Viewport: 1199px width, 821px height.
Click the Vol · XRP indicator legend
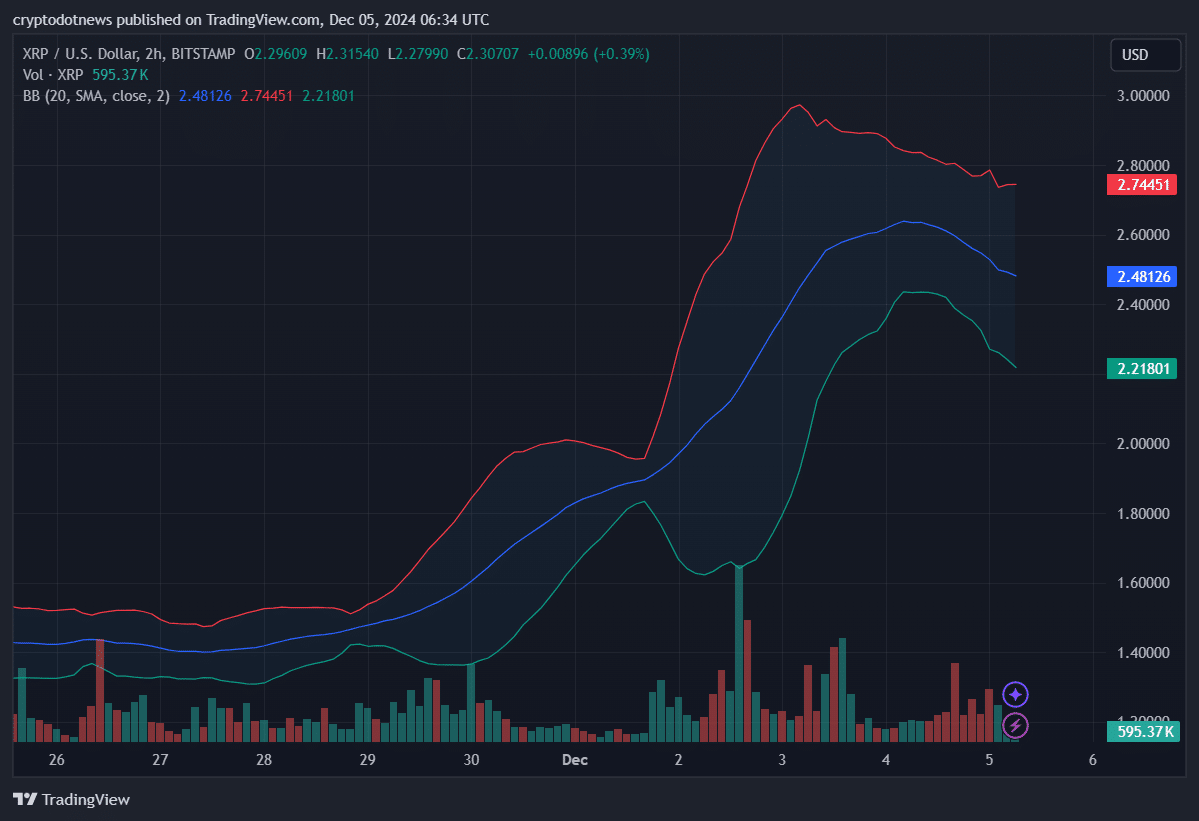coord(53,75)
